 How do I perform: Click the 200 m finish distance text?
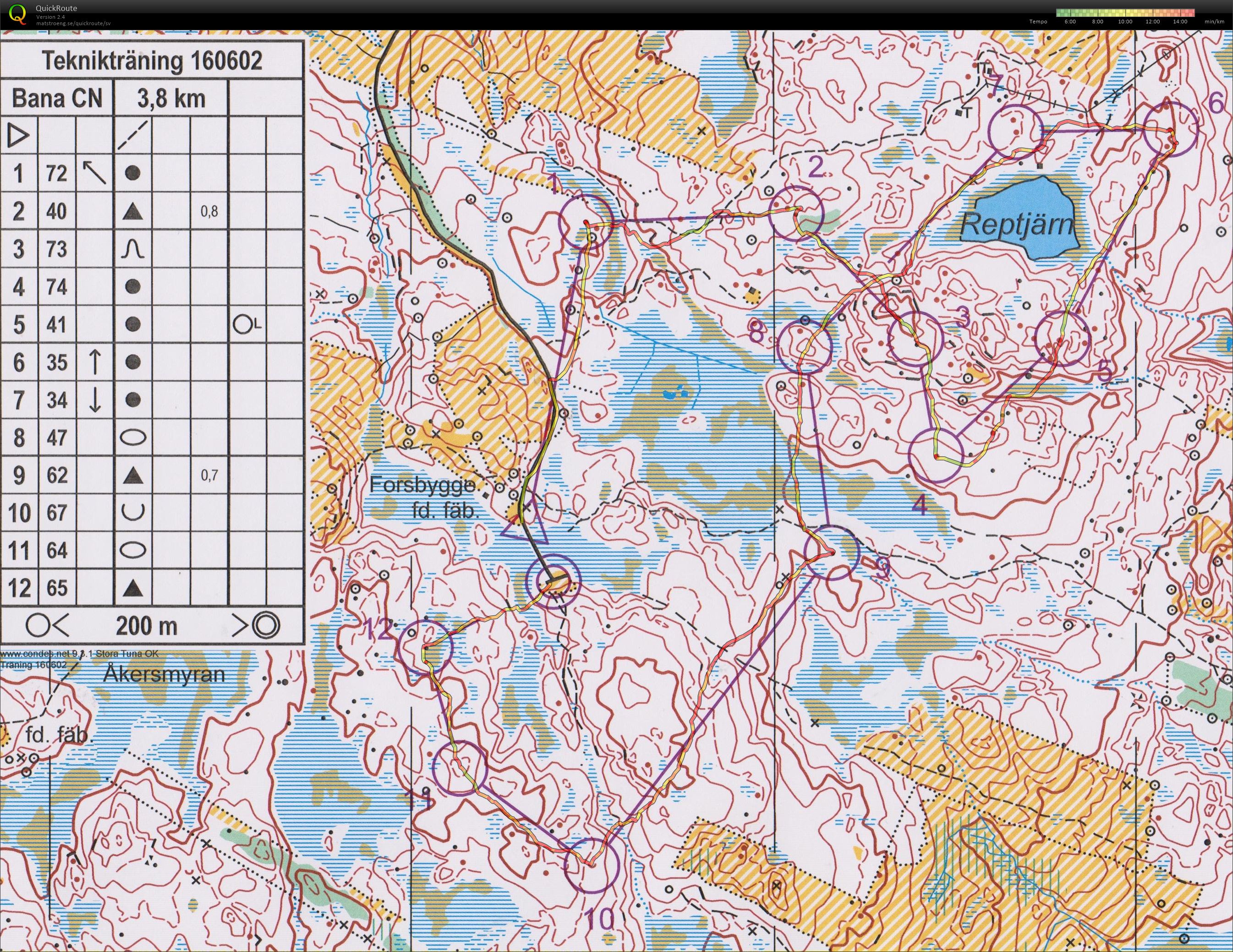coord(146,626)
